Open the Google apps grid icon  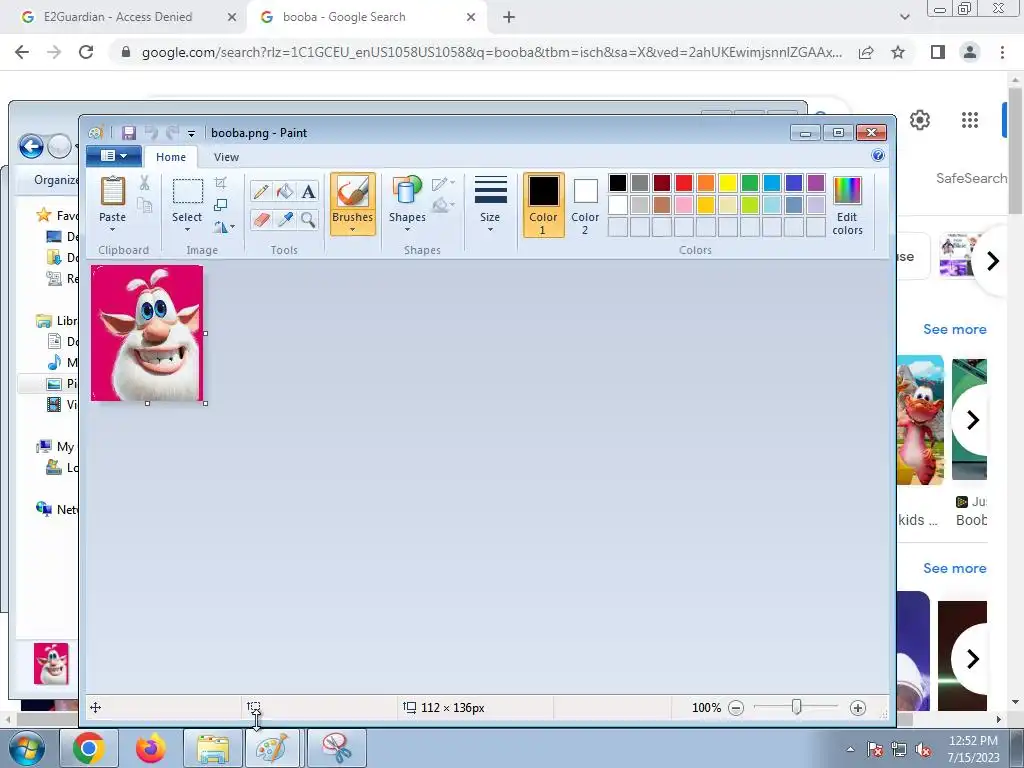pyautogui.click(x=970, y=120)
